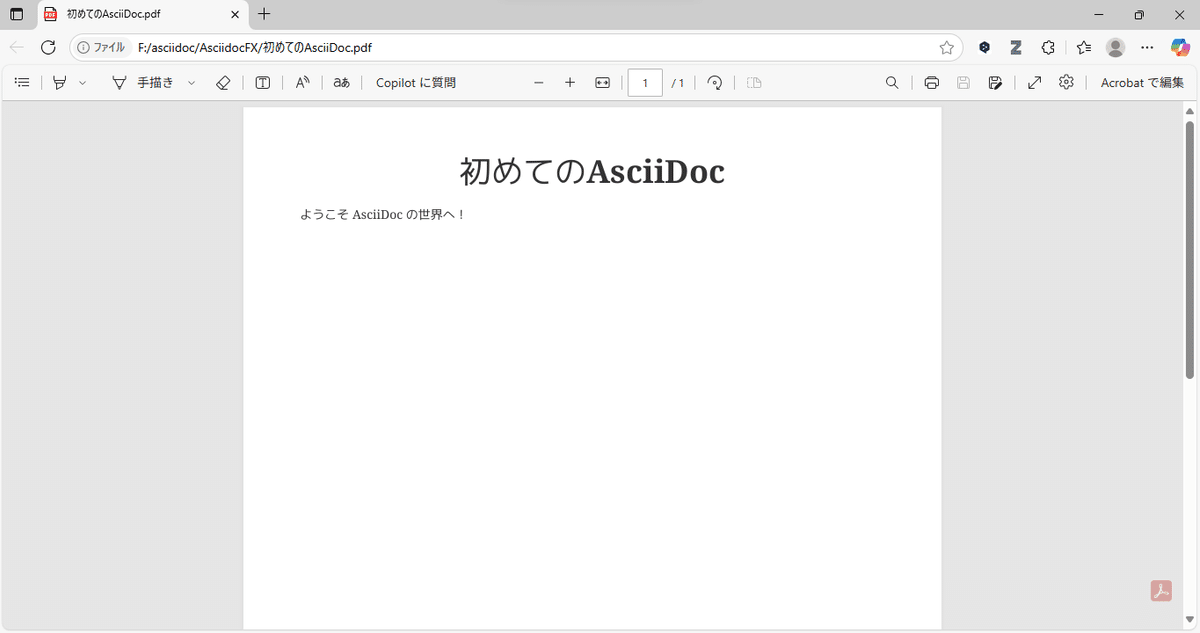Rotate the PDF page
Screen dimensions: 1200x633
pos(714,82)
